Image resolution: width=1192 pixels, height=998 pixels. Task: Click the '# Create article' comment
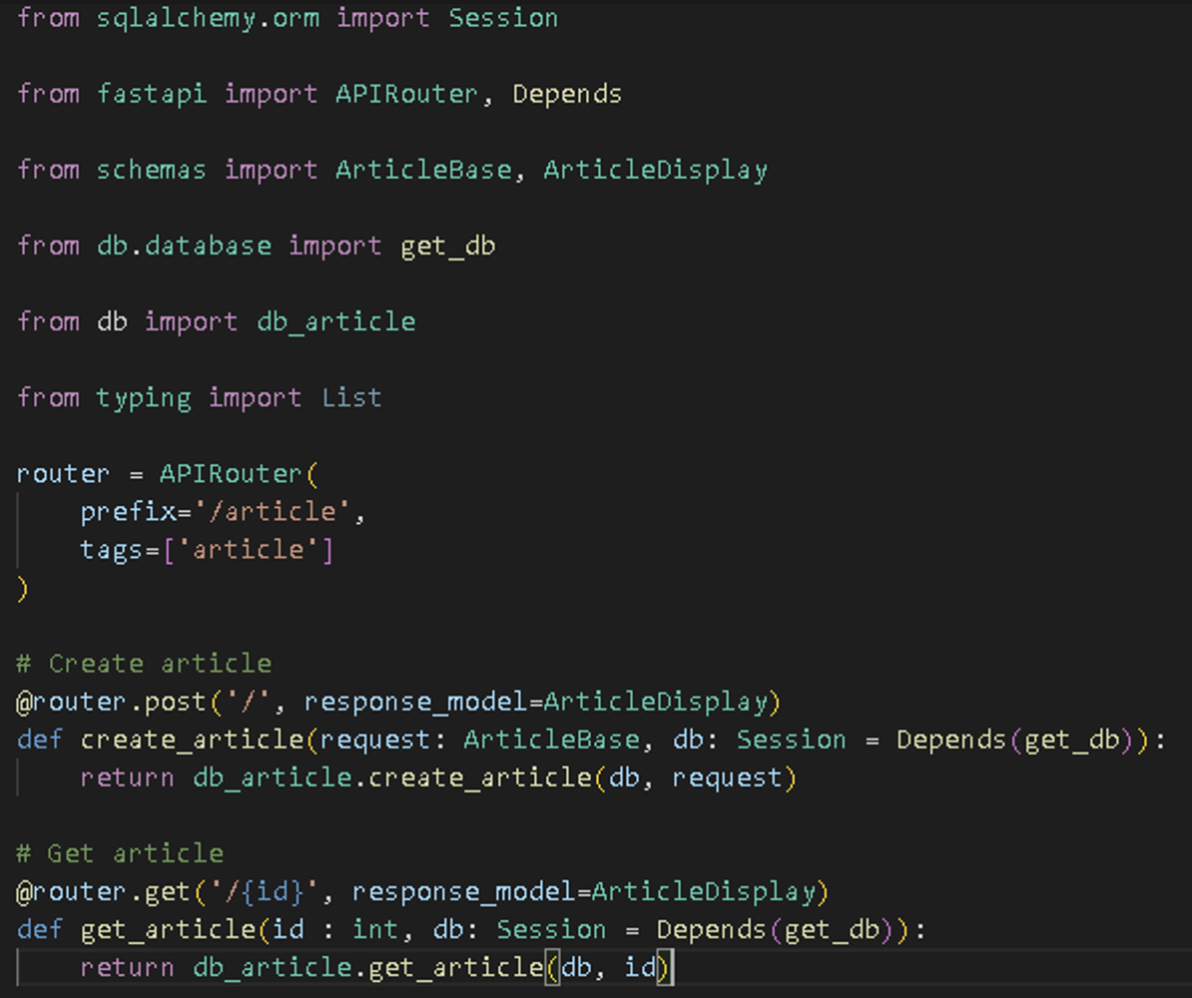pos(144,664)
